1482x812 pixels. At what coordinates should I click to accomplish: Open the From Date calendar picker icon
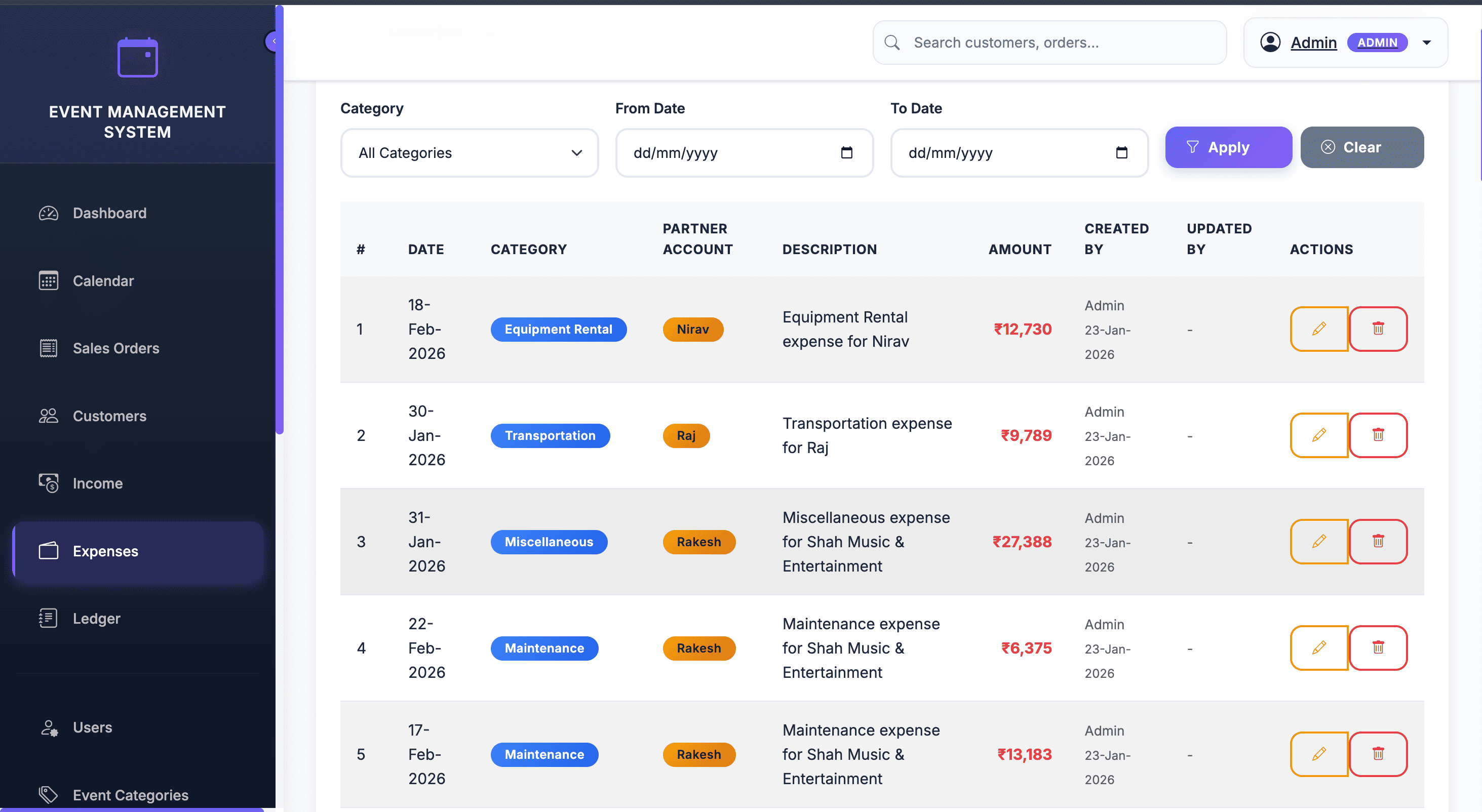click(846, 153)
